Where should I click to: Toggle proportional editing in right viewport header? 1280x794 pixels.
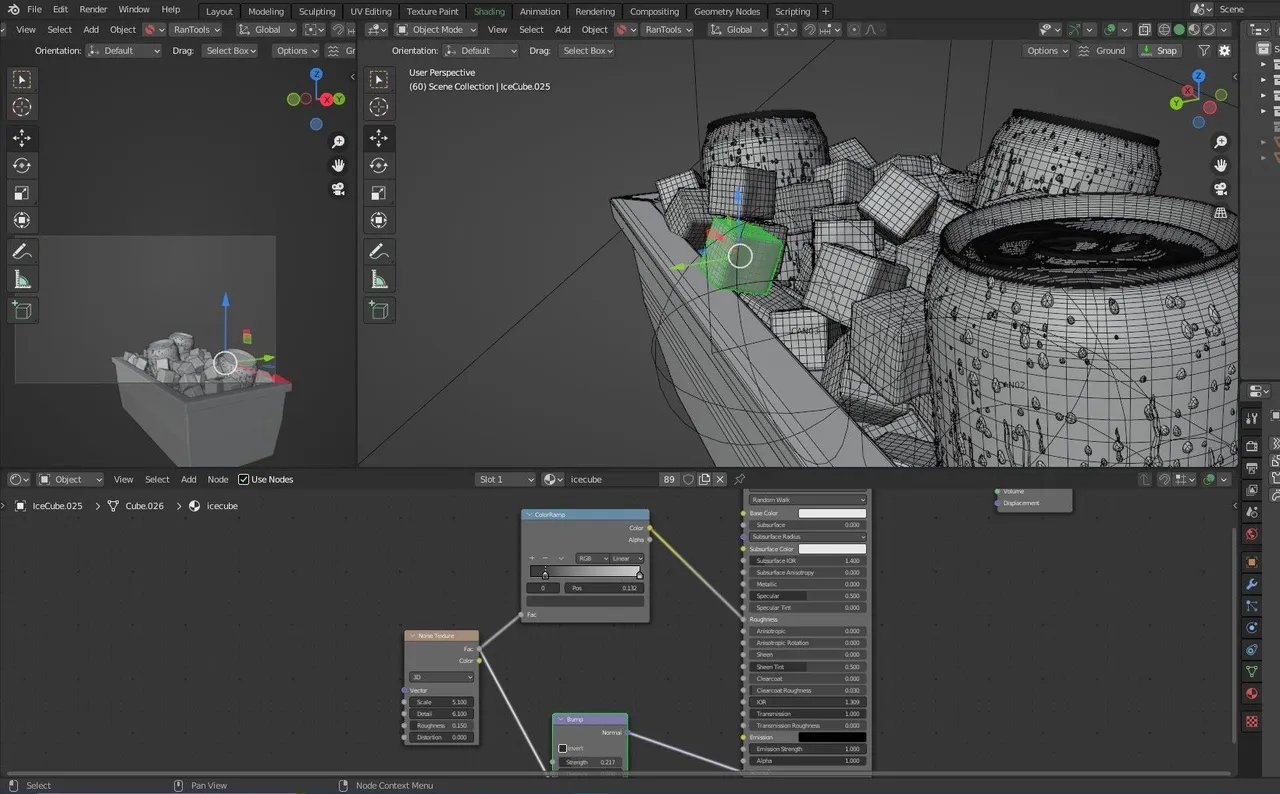click(854, 30)
